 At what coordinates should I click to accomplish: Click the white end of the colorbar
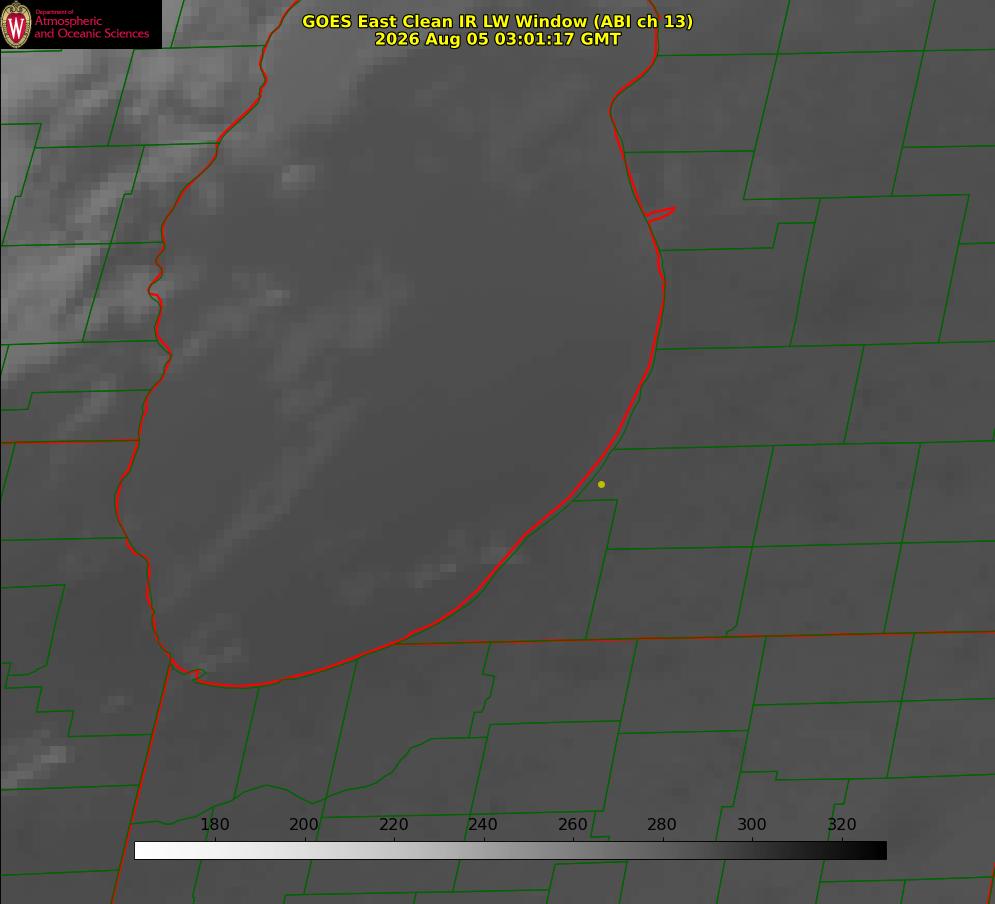(x=146, y=851)
